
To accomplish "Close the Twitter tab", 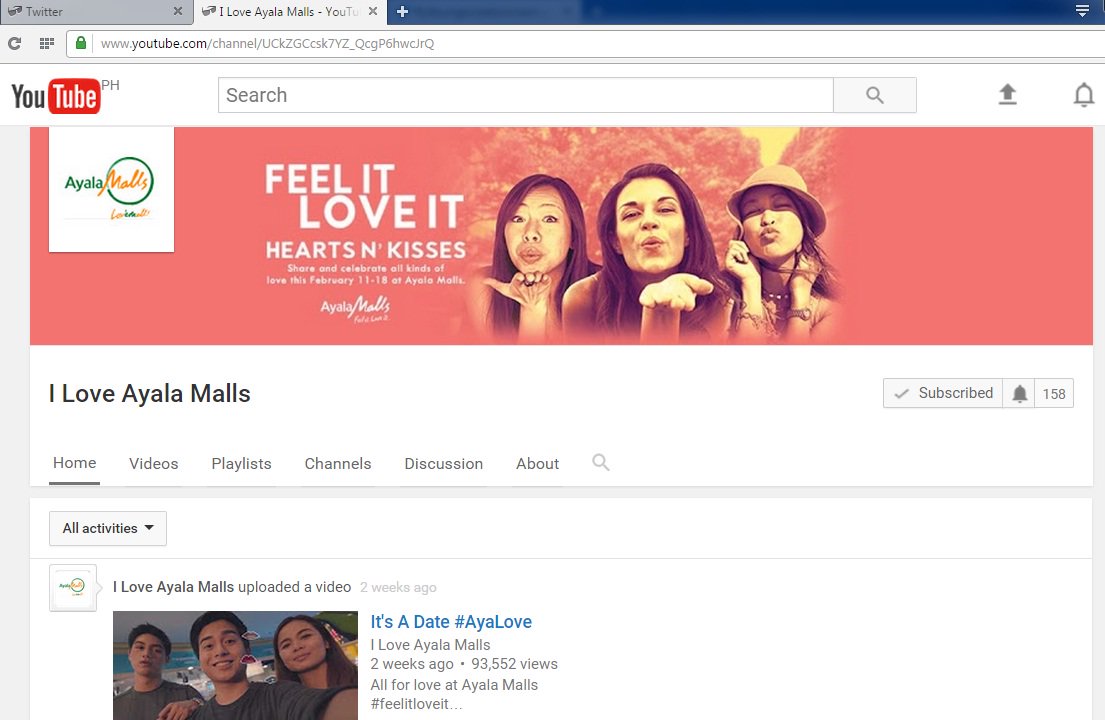I will pyautogui.click(x=178, y=11).
